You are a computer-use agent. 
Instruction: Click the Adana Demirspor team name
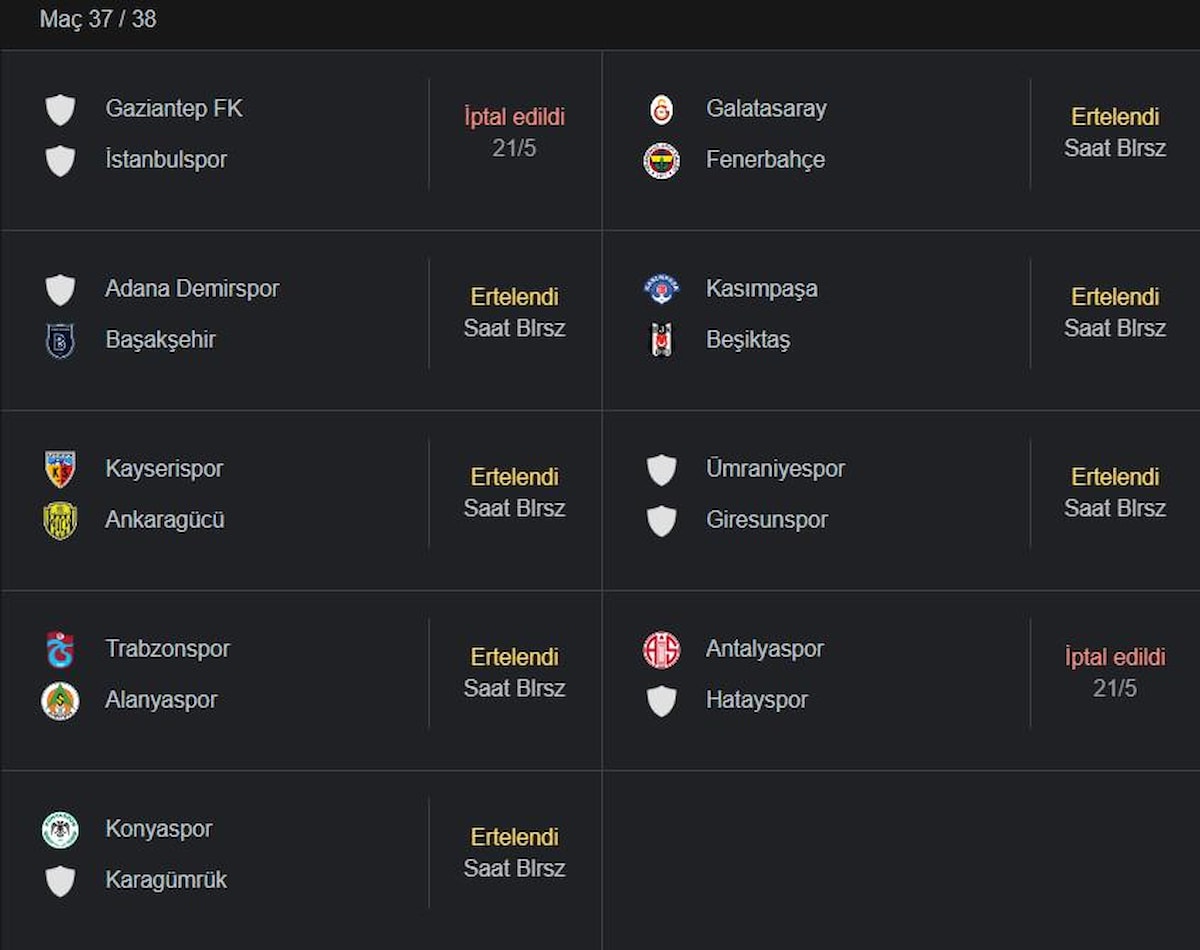(x=192, y=289)
